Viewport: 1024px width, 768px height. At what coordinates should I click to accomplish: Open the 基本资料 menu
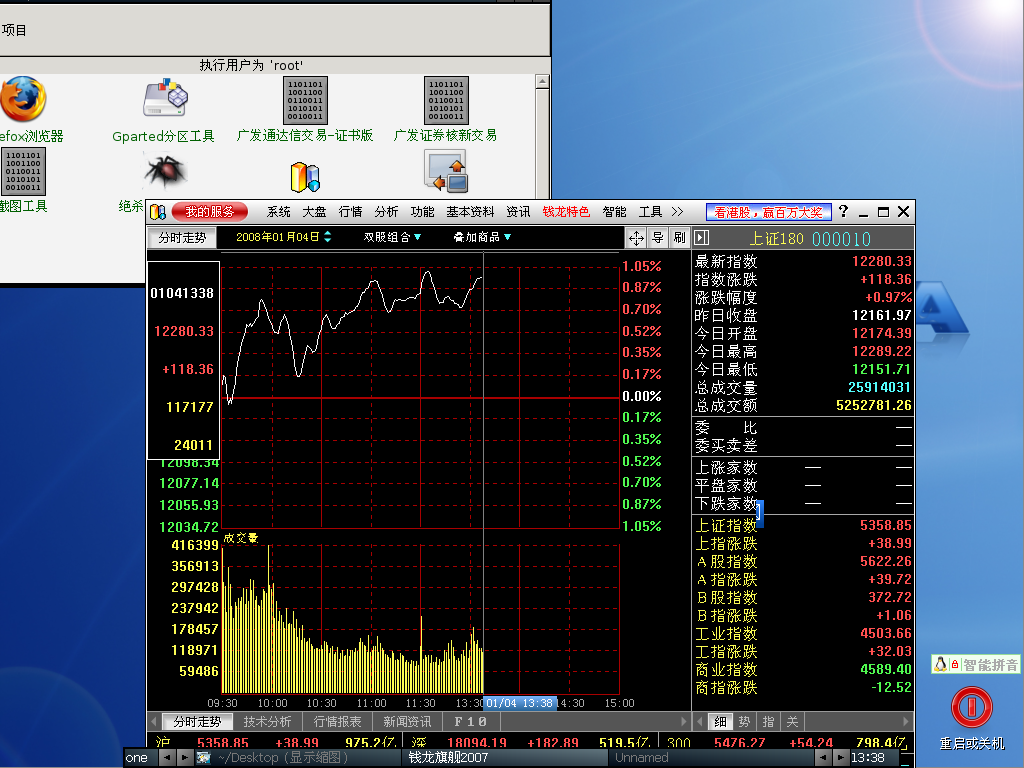(470, 212)
